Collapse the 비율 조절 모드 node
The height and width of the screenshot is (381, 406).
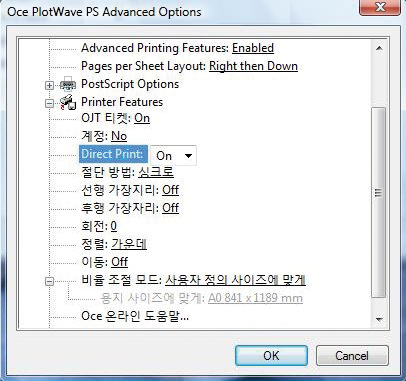pos(49,281)
